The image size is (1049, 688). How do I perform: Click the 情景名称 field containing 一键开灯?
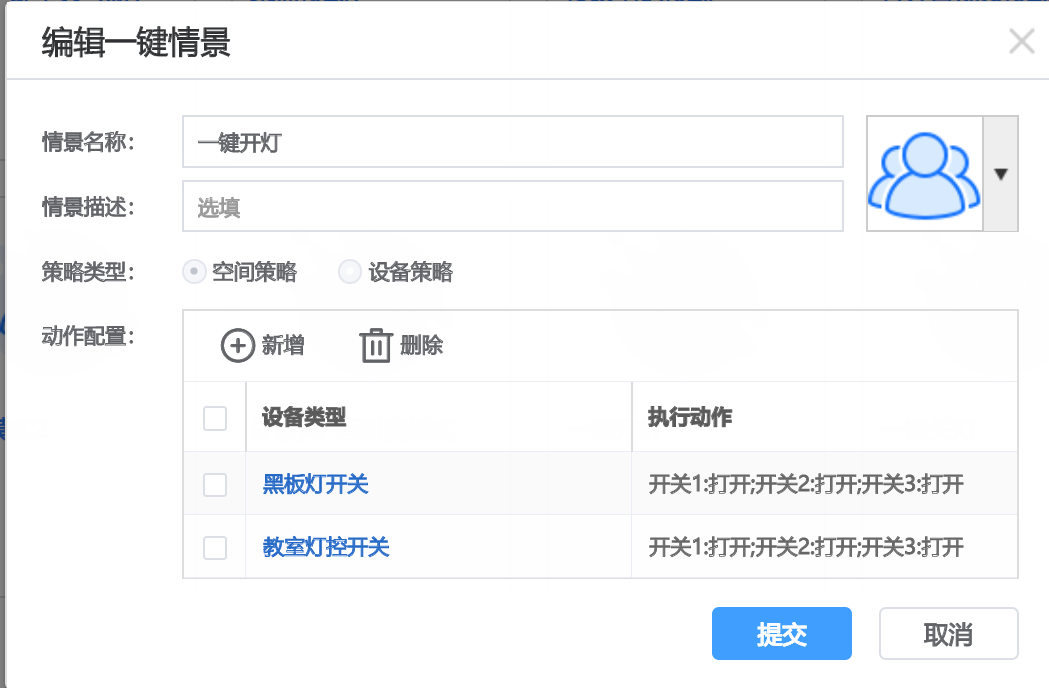(x=512, y=142)
